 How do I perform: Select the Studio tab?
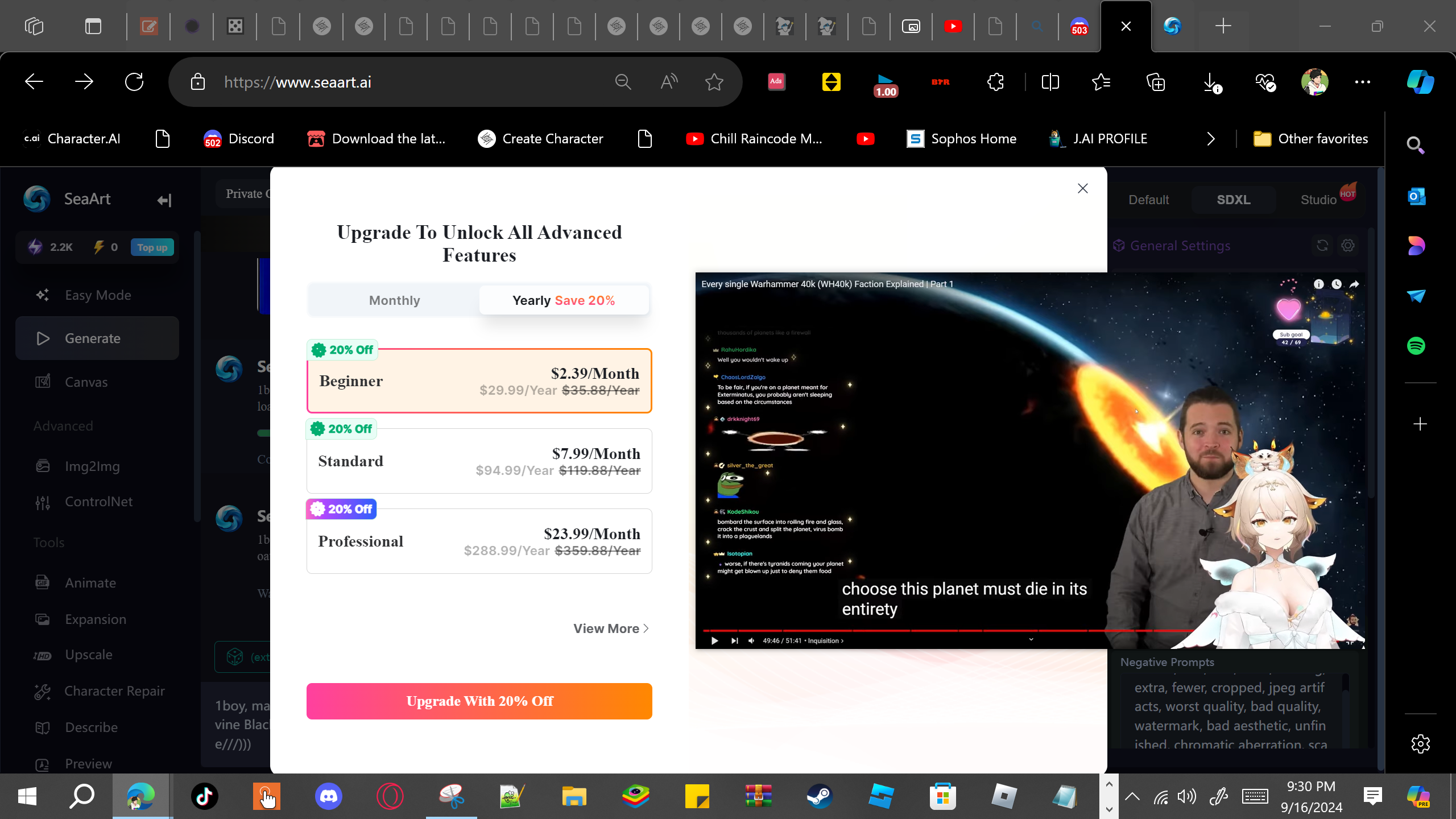1318,200
